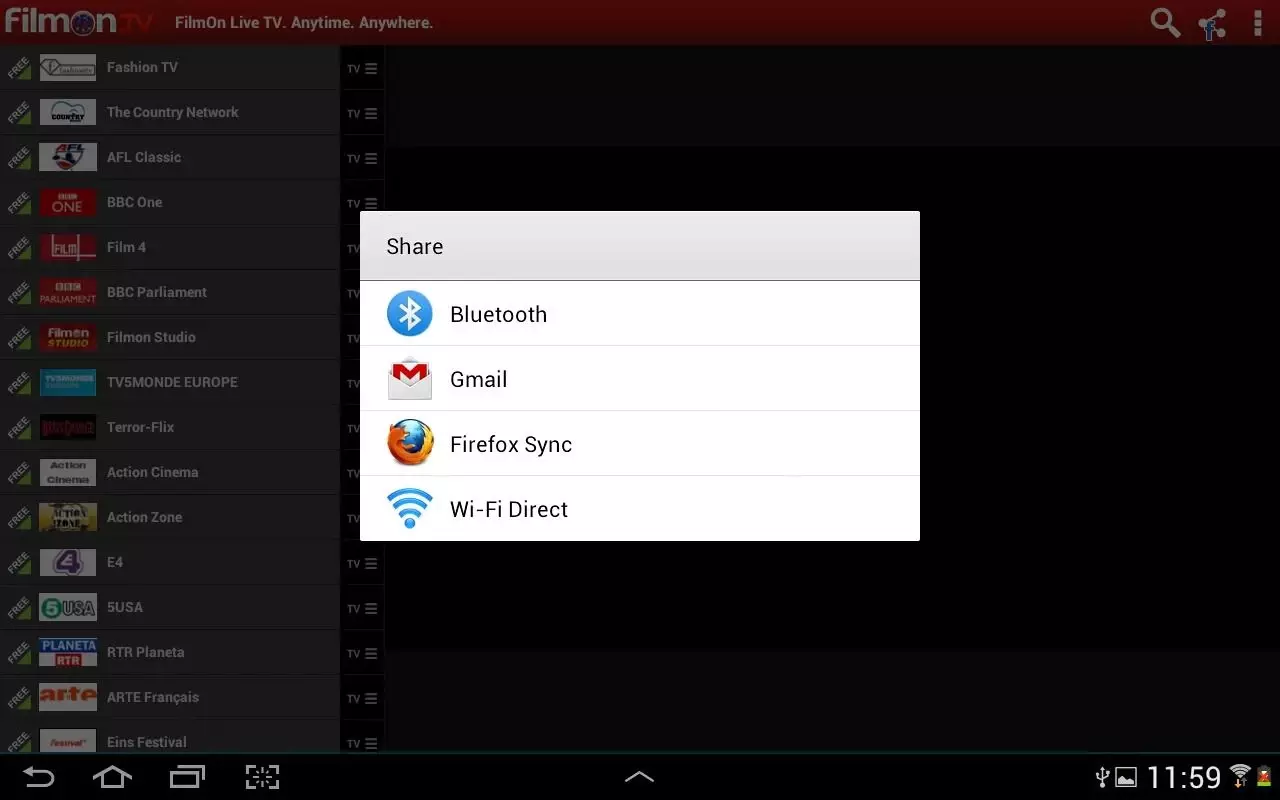1280x800 pixels.
Task: Select Firefox Sync option text
Action: pos(511,444)
